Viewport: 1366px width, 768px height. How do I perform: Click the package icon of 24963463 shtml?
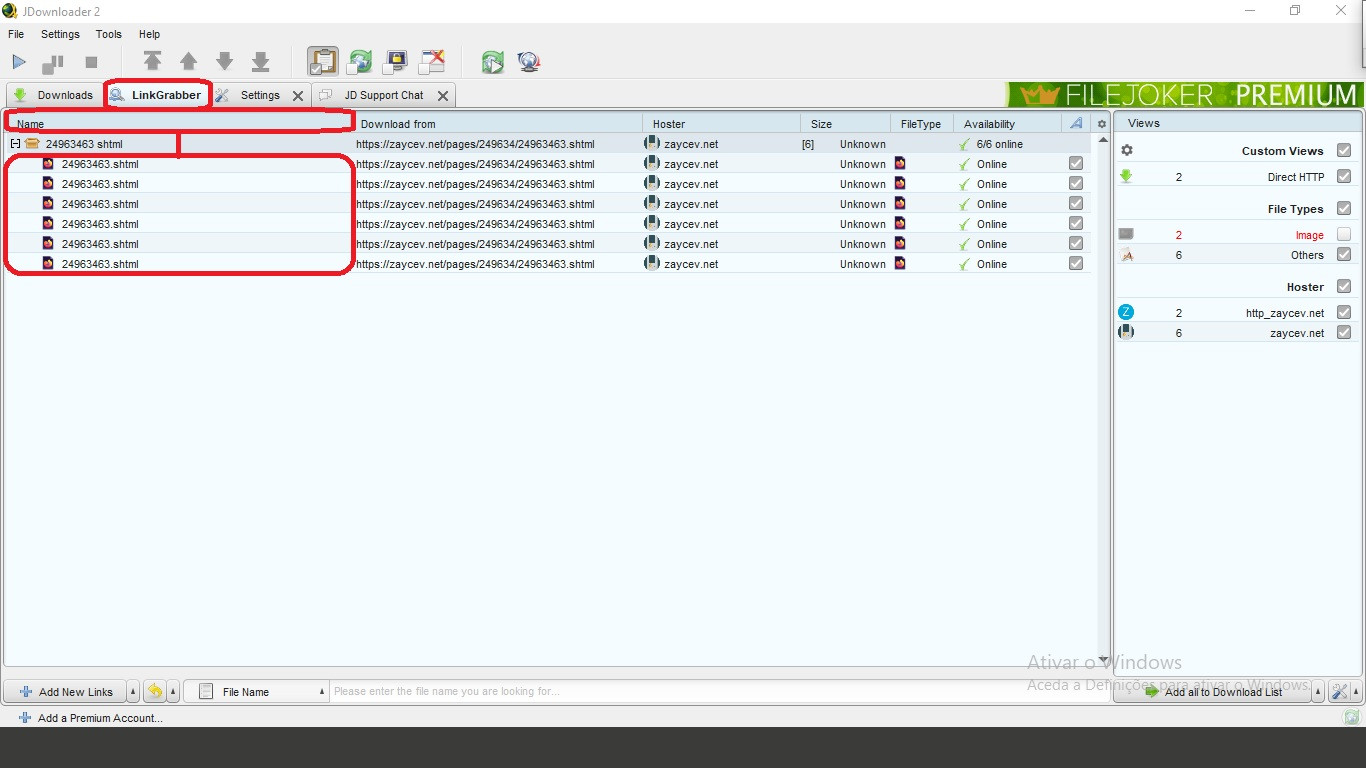(32, 144)
